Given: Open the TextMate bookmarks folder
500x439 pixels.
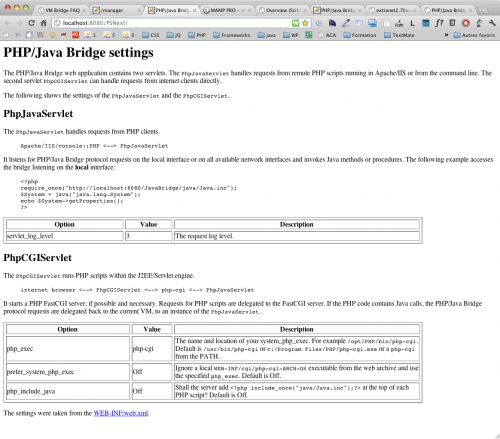Looking at the screenshot, I should tap(399, 35).
